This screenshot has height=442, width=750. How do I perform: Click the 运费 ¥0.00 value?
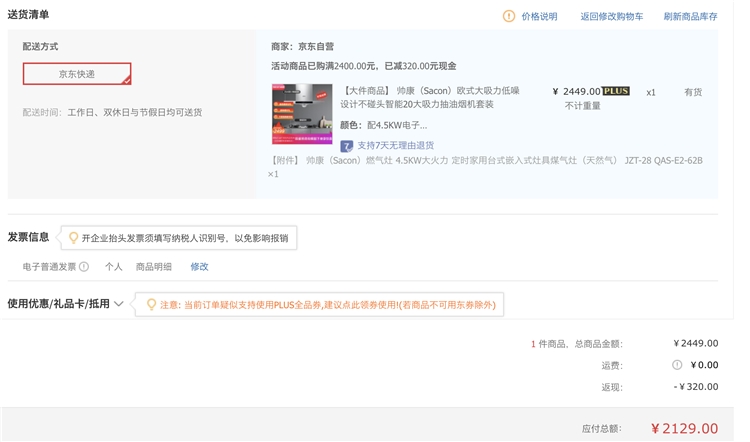(x=705, y=365)
